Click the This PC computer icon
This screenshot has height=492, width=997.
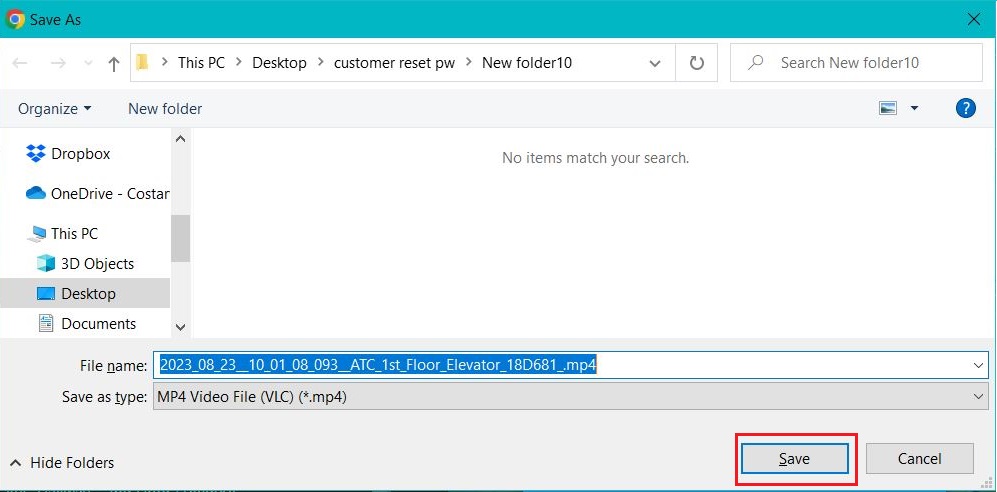point(36,234)
